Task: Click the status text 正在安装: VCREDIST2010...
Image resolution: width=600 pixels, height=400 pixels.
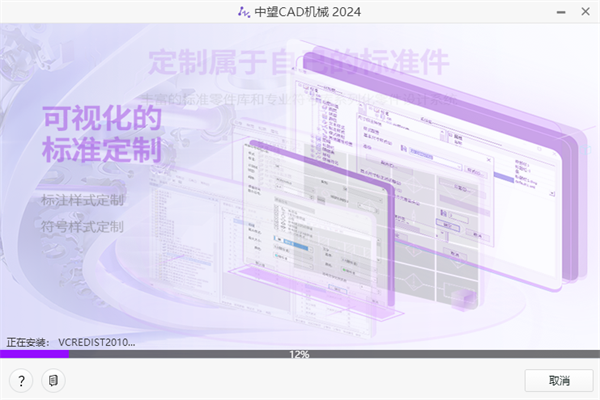Action: coord(71,342)
